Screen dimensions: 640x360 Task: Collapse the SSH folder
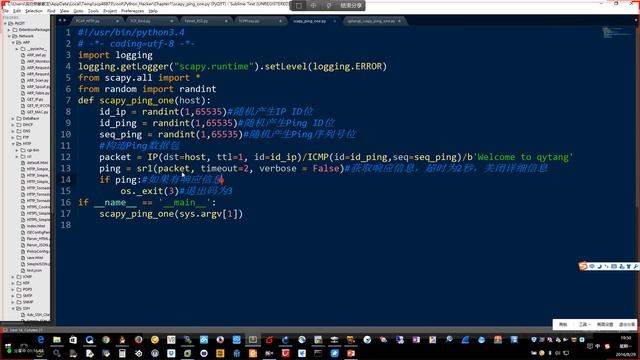(13, 308)
